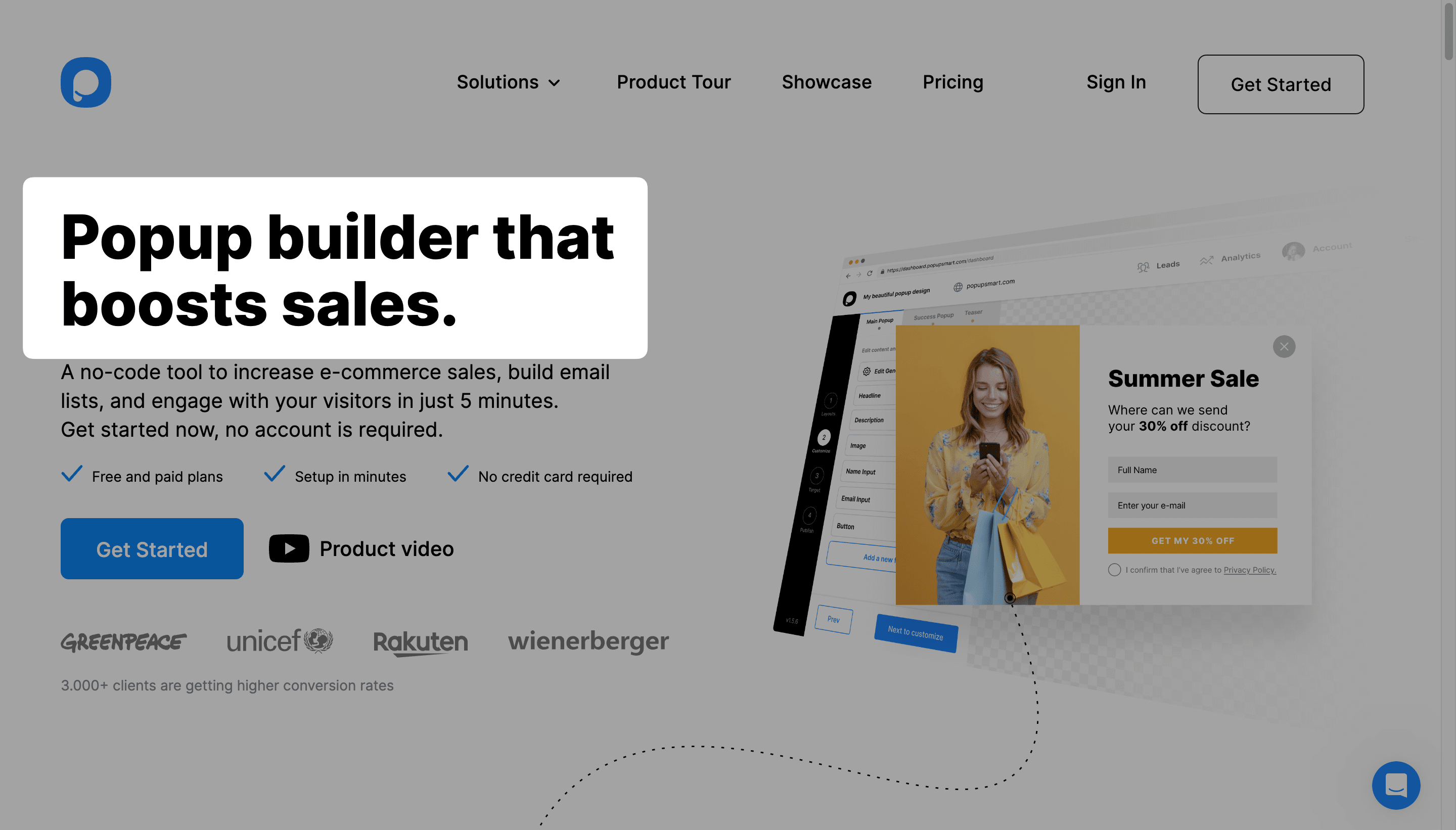Viewport: 1456px width, 830px height.
Task: Check the free plan features checkbox
Action: coord(71,474)
